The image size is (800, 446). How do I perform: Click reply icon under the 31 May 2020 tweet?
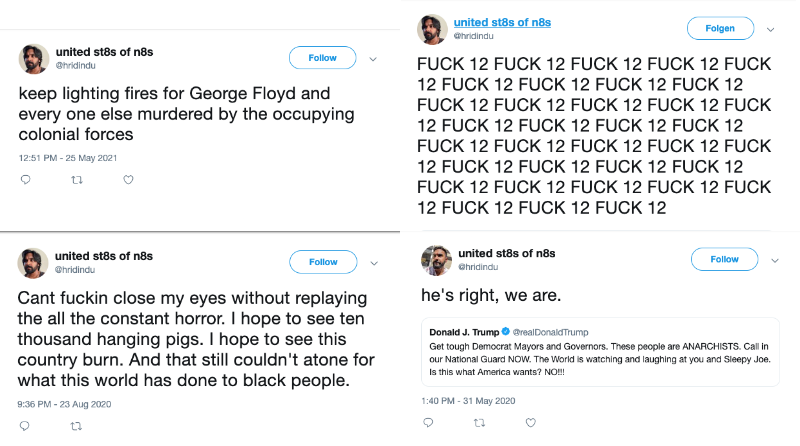pyautogui.click(x=428, y=424)
